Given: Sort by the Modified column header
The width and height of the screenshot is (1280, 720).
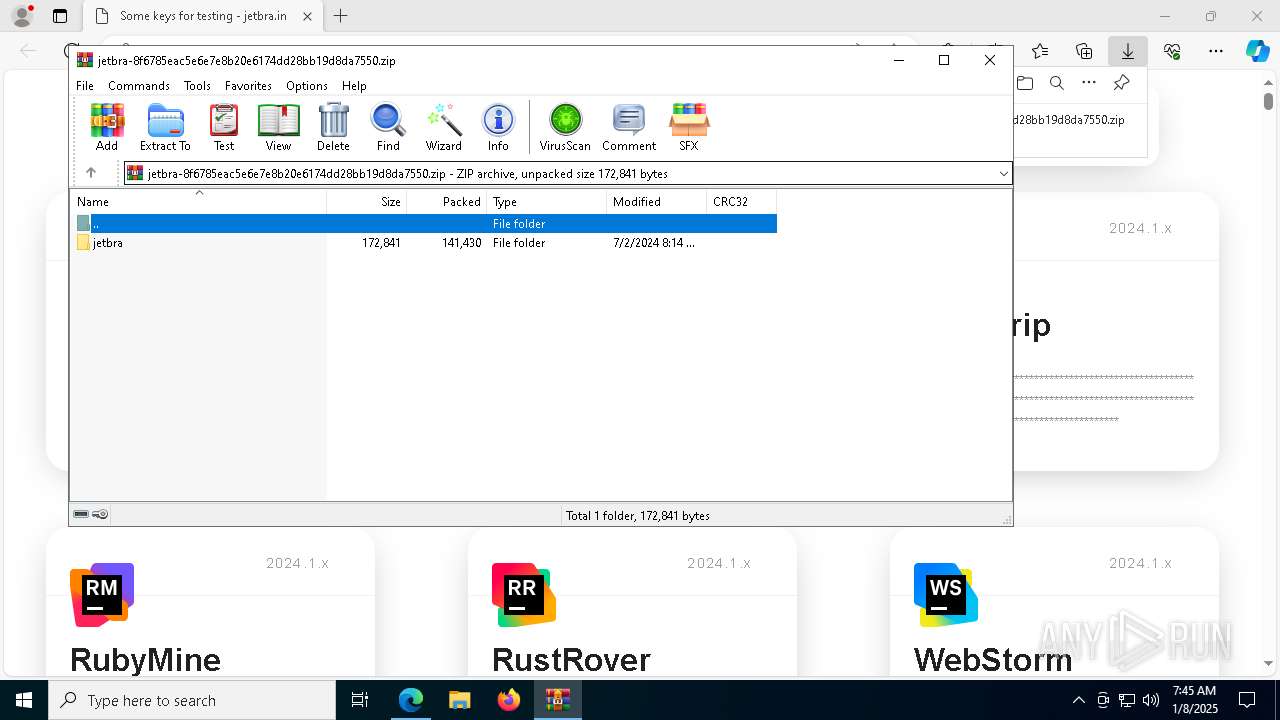Looking at the screenshot, I should [656, 202].
